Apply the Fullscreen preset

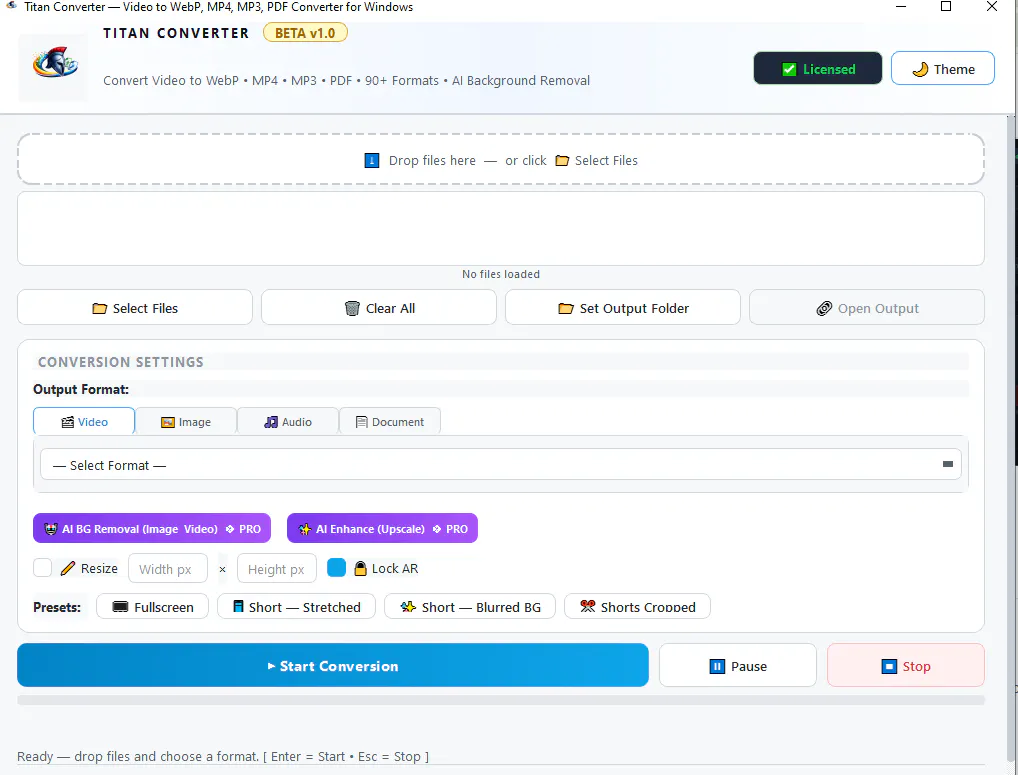pos(153,607)
